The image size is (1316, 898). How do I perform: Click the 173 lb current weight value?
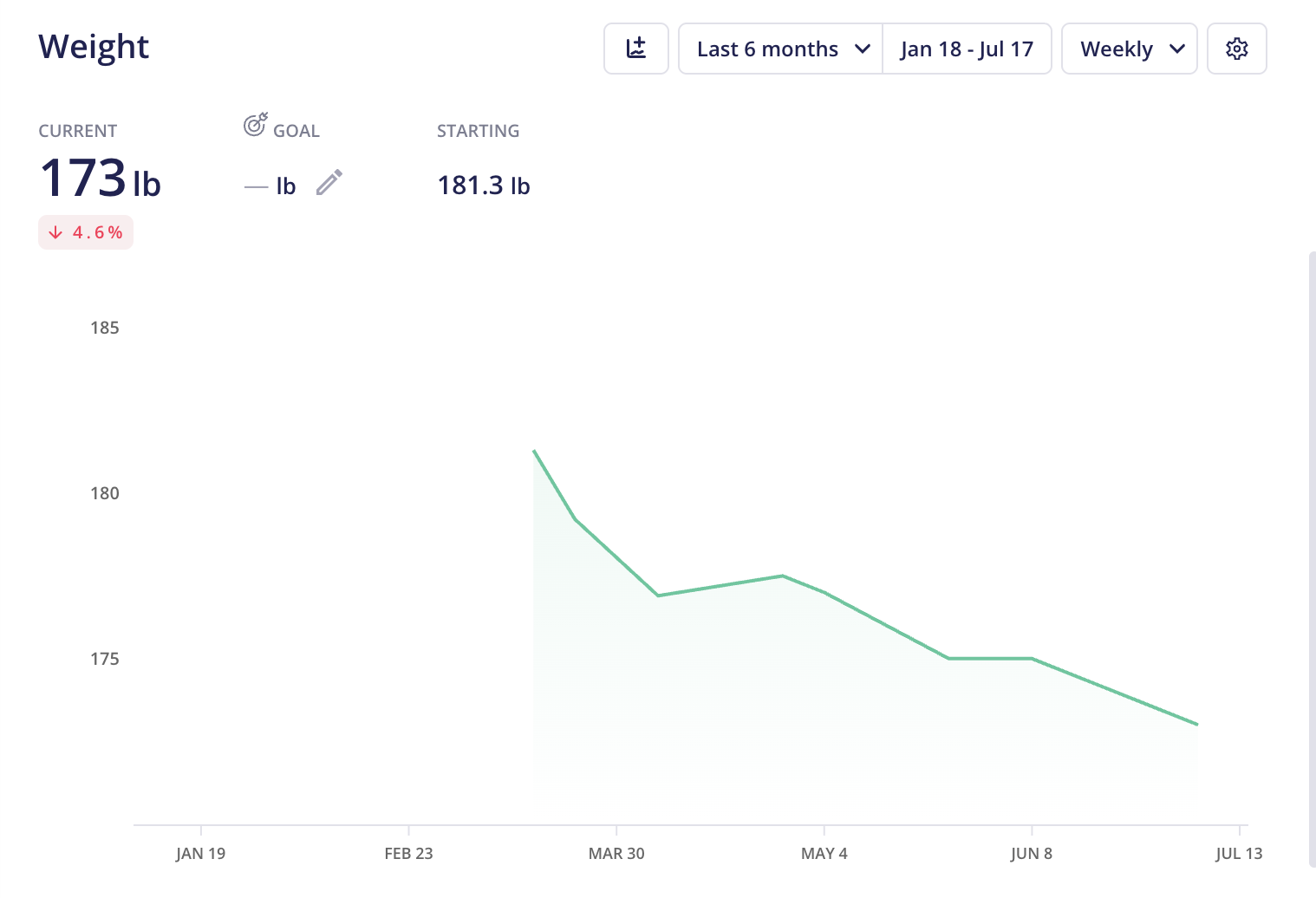point(101,178)
